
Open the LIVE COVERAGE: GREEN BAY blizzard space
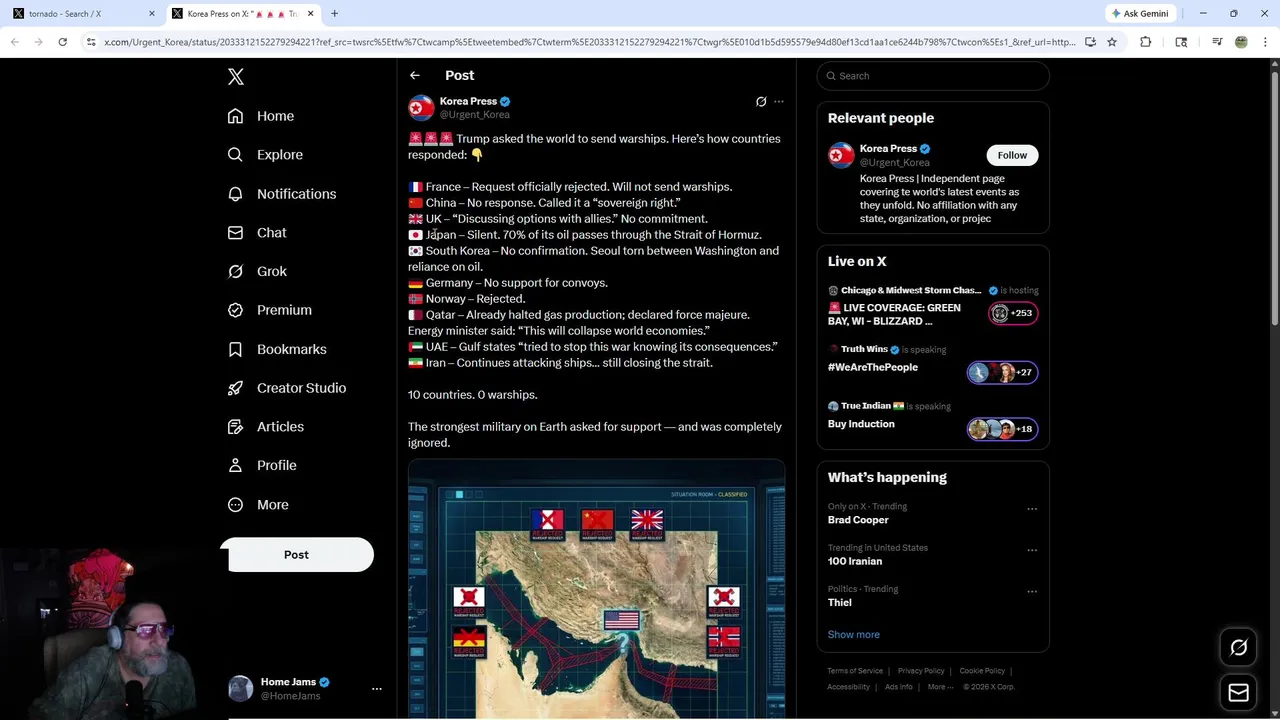[894, 315]
